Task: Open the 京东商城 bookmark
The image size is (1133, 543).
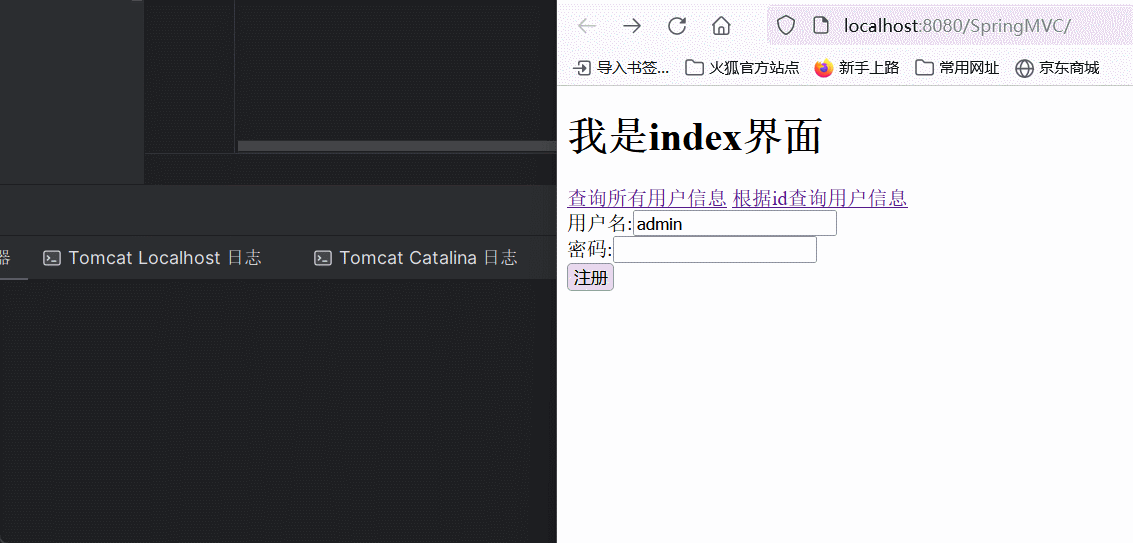Action: (x=1057, y=68)
